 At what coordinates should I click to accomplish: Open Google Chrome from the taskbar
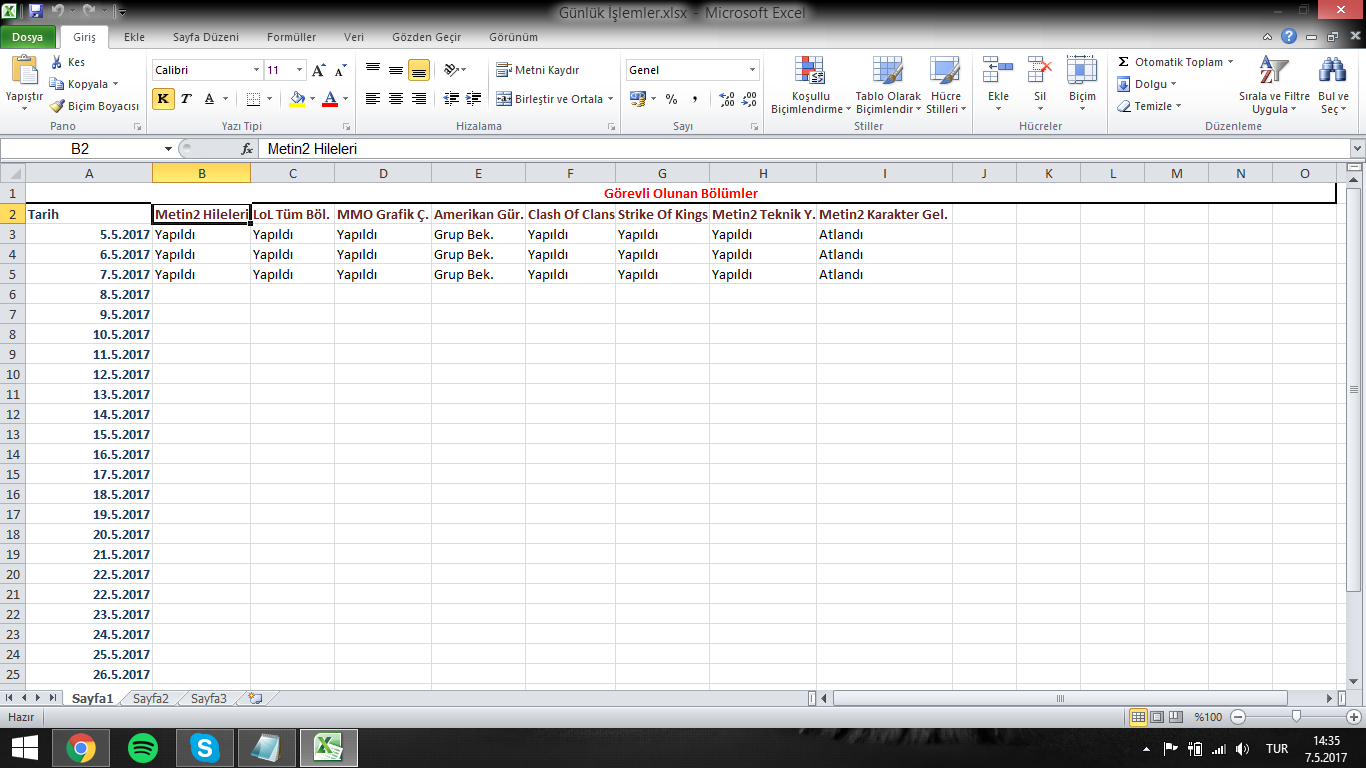tap(81, 747)
